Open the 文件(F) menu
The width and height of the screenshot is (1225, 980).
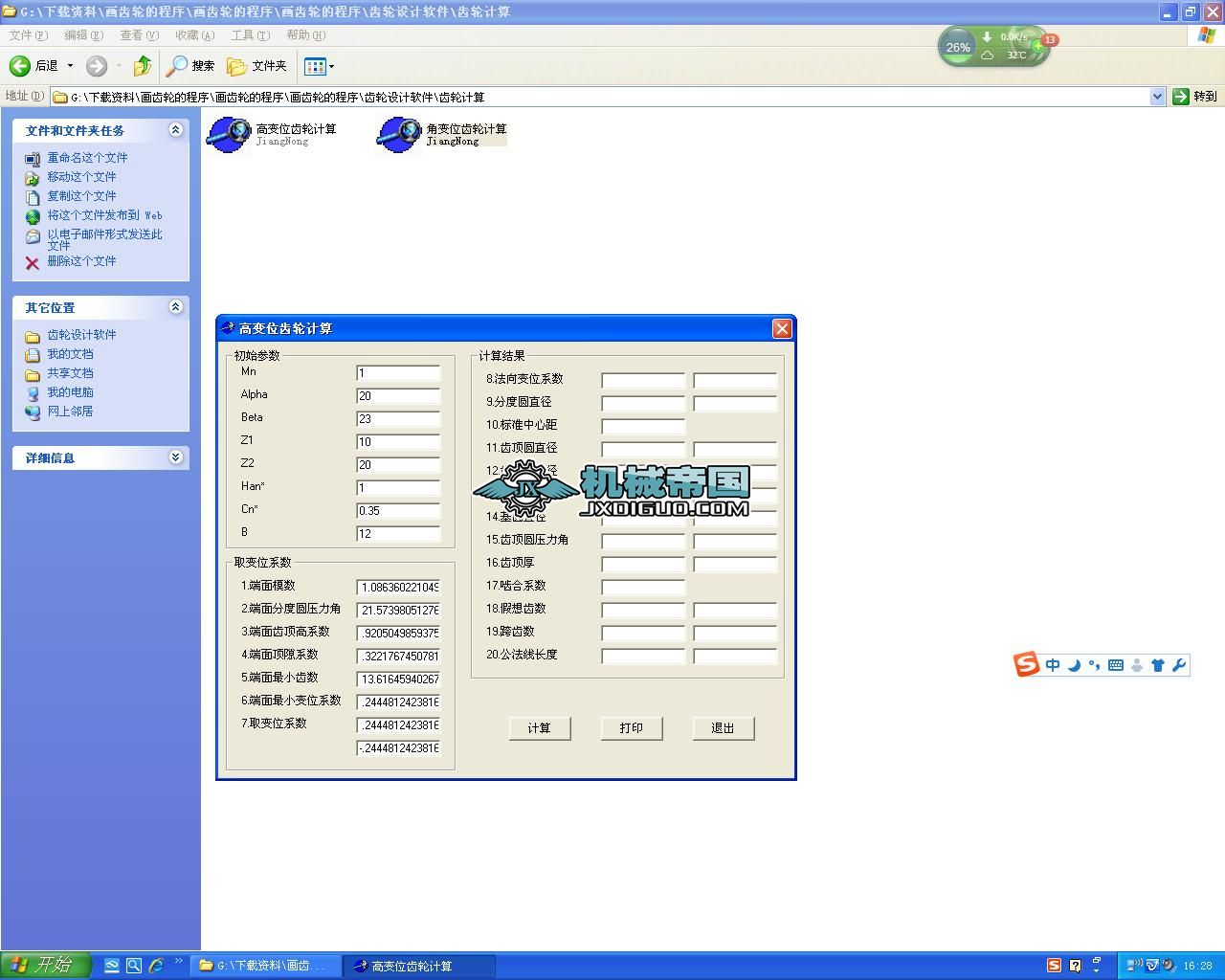click(28, 35)
